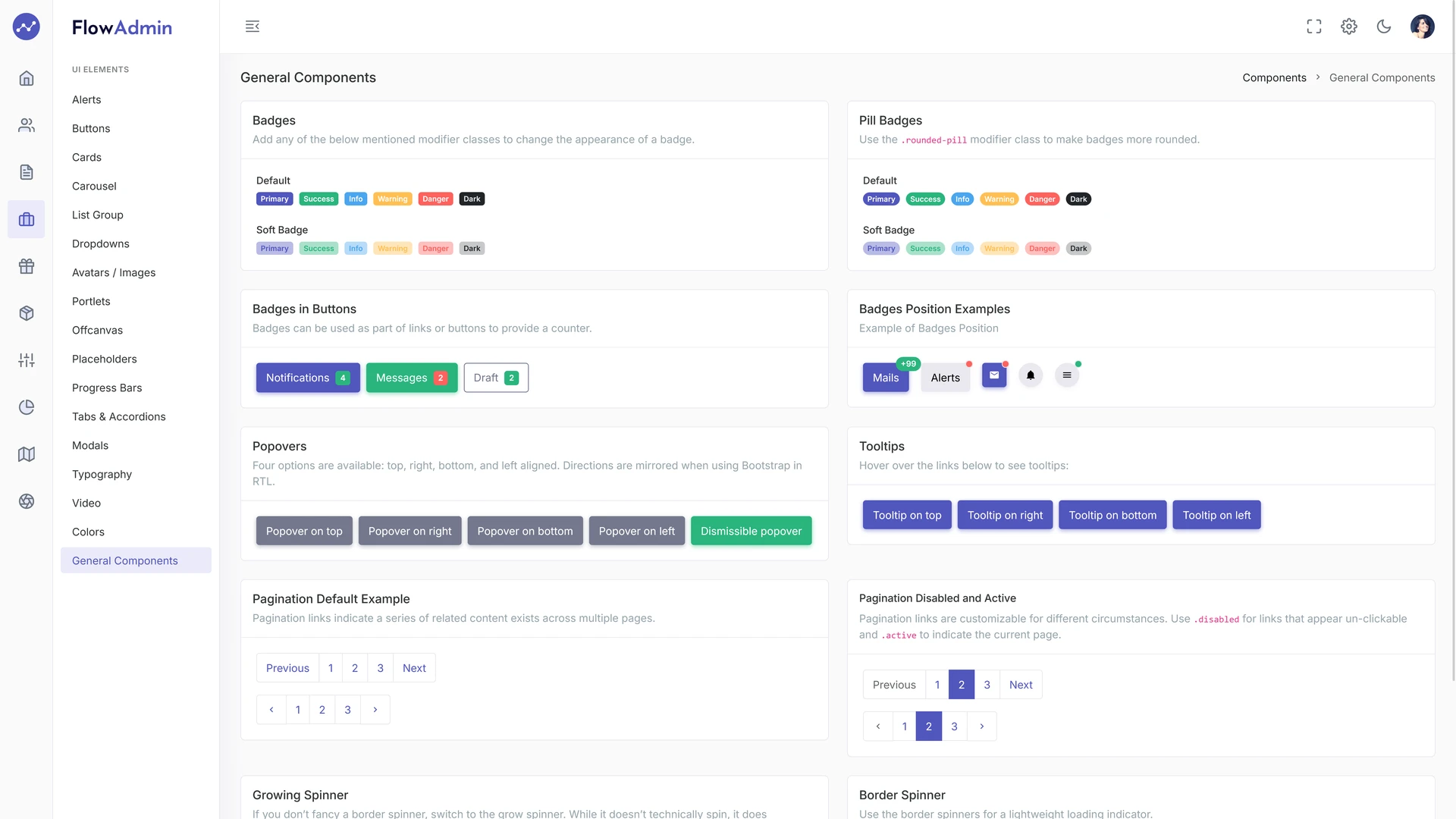Click the envelope icon badge button
Viewport: 1456px width, 819px height.
tap(994, 375)
